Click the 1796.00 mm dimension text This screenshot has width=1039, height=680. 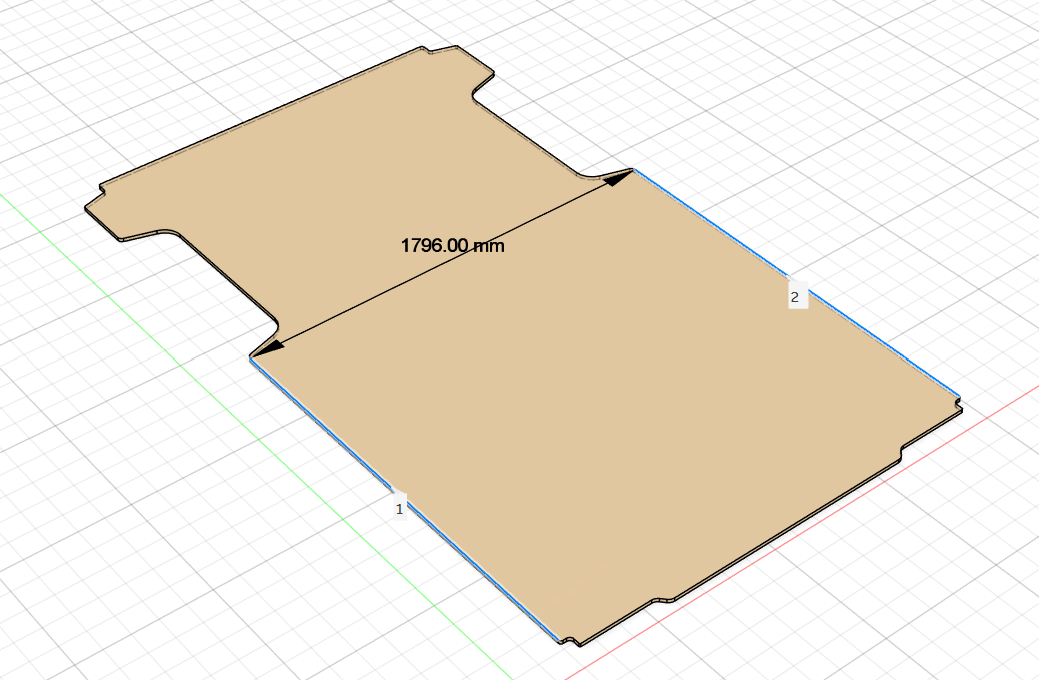[x=453, y=246]
